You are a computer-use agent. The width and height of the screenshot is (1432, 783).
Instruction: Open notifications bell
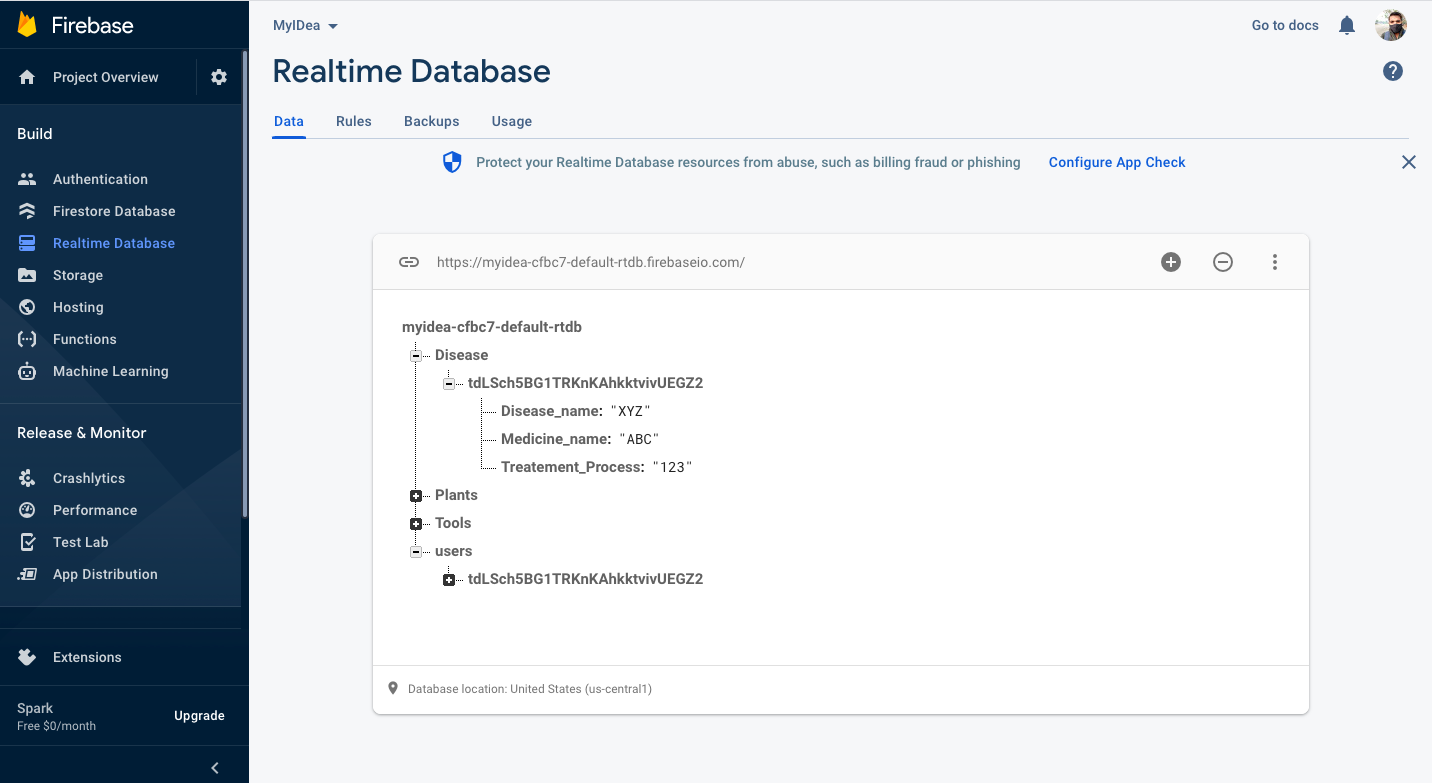[x=1347, y=25]
